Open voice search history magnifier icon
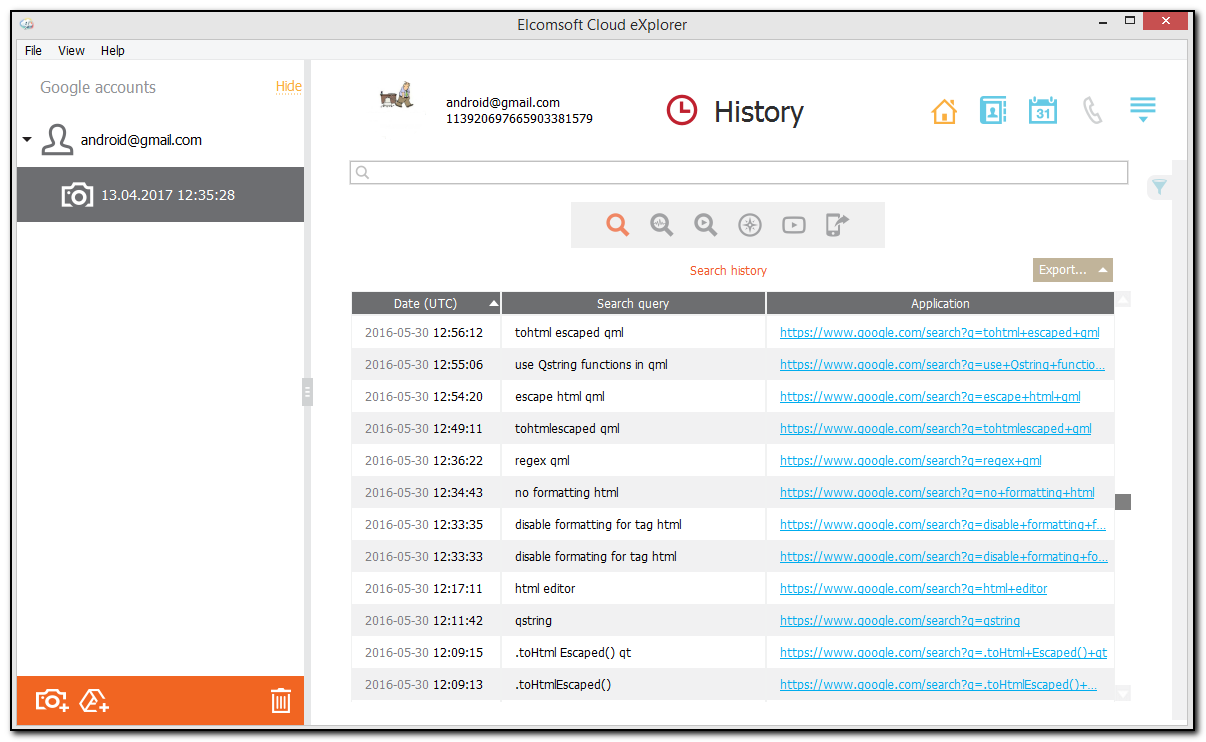This screenshot has height=742, width=1206. (x=662, y=225)
